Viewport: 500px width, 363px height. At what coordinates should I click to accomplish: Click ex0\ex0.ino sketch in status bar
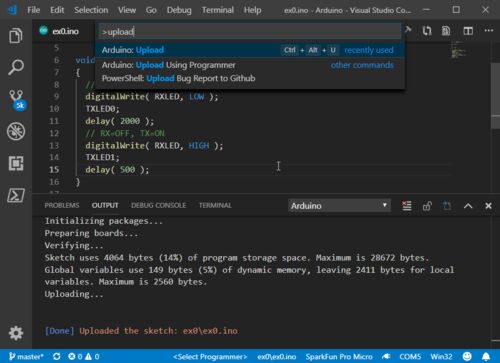click(x=277, y=357)
